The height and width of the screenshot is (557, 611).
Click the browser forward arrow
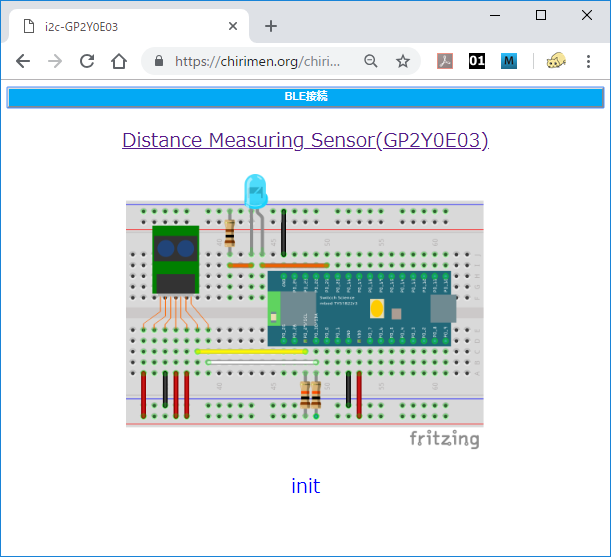[x=55, y=61]
